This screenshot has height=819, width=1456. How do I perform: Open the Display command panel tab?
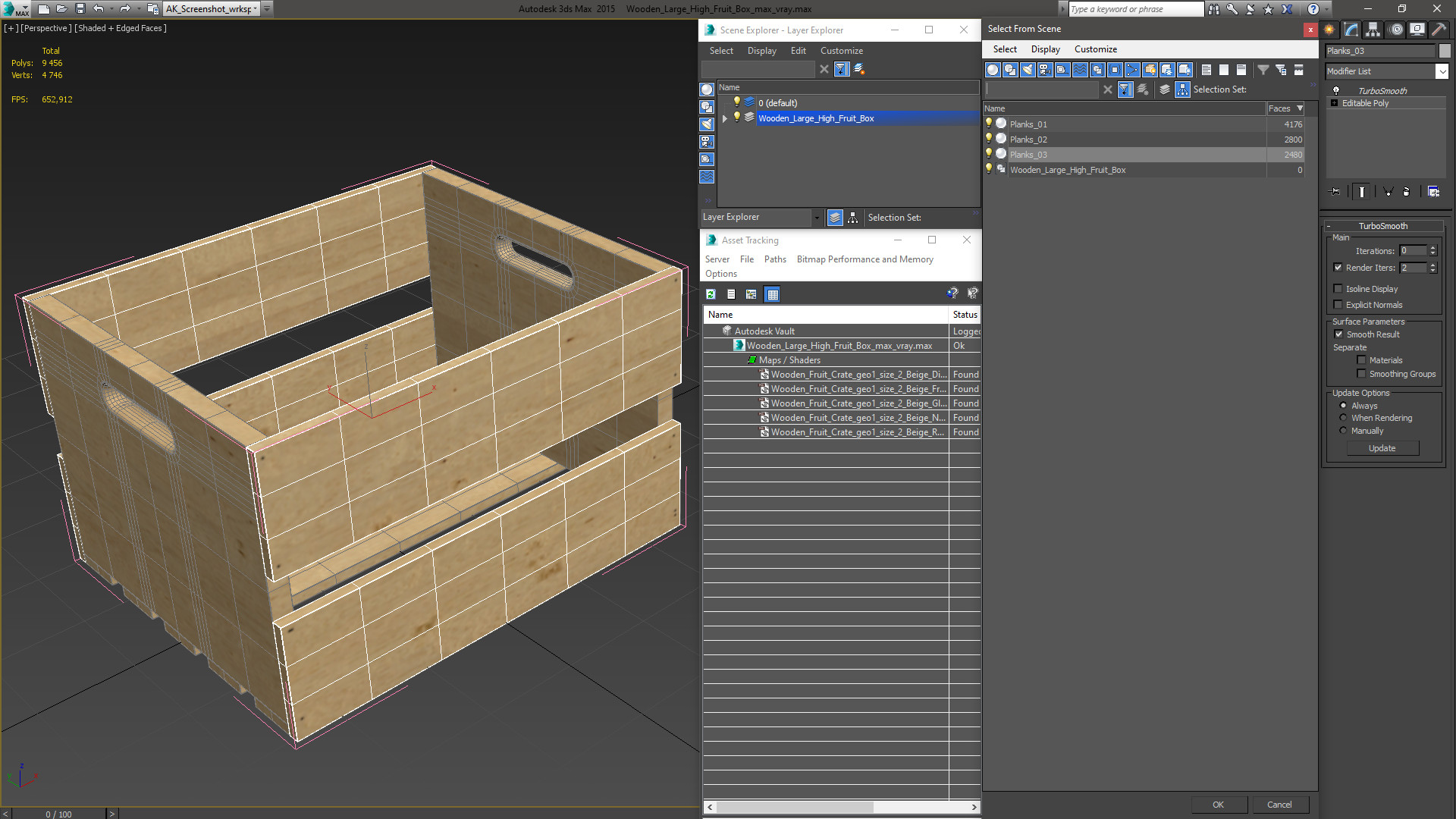[x=1417, y=30]
